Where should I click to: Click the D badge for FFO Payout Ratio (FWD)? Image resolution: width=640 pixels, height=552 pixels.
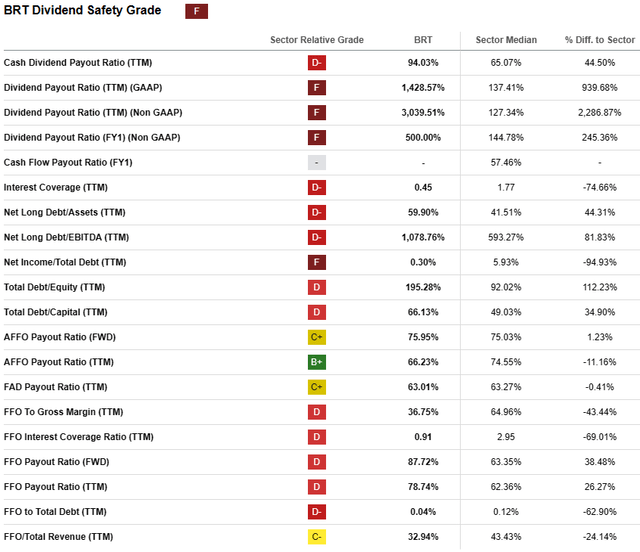tap(317, 461)
